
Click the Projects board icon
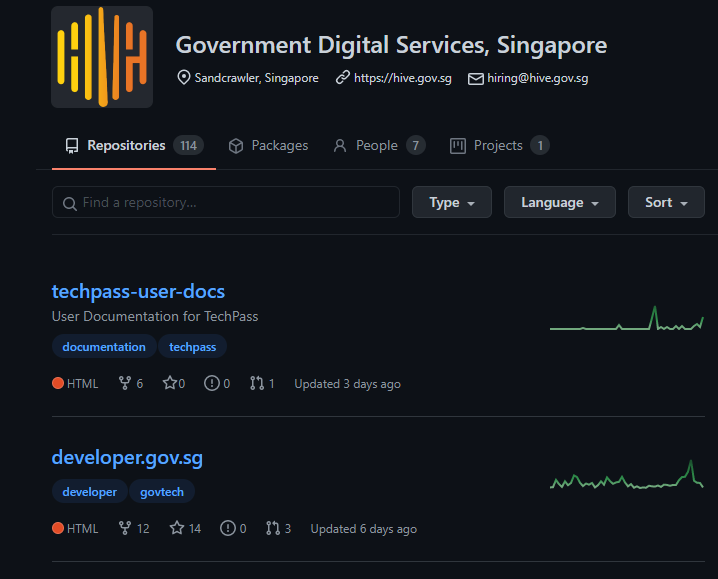pos(458,146)
